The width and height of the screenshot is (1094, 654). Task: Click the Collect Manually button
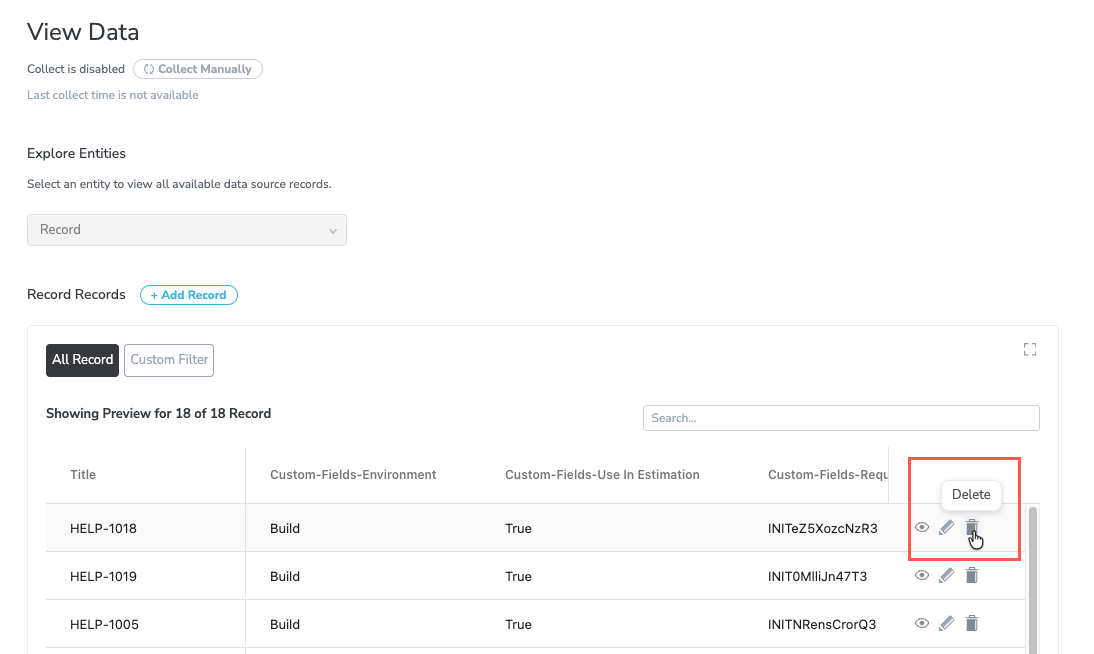coord(197,69)
